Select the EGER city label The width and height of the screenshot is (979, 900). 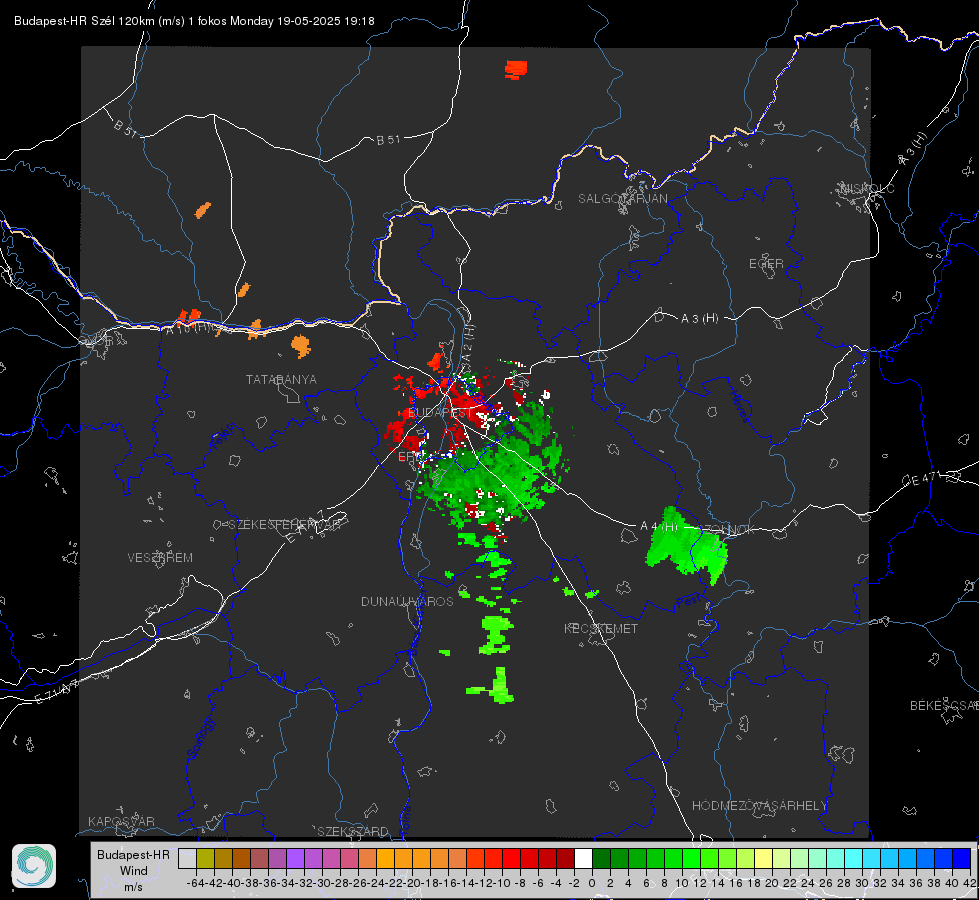click(766, 264)
